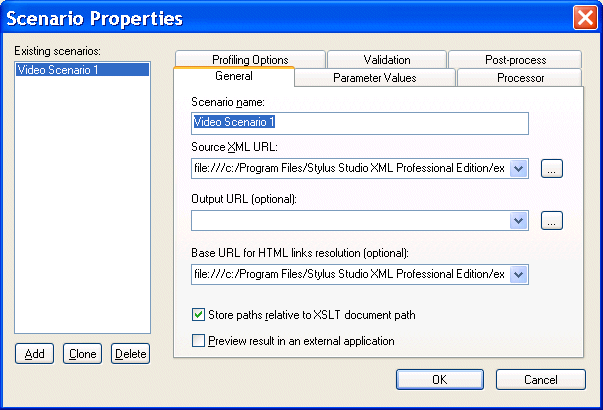Expand the Source XML URL dropdown
Image resolution: width=603 pixels, height=410 pixels.
pos(518,168)
